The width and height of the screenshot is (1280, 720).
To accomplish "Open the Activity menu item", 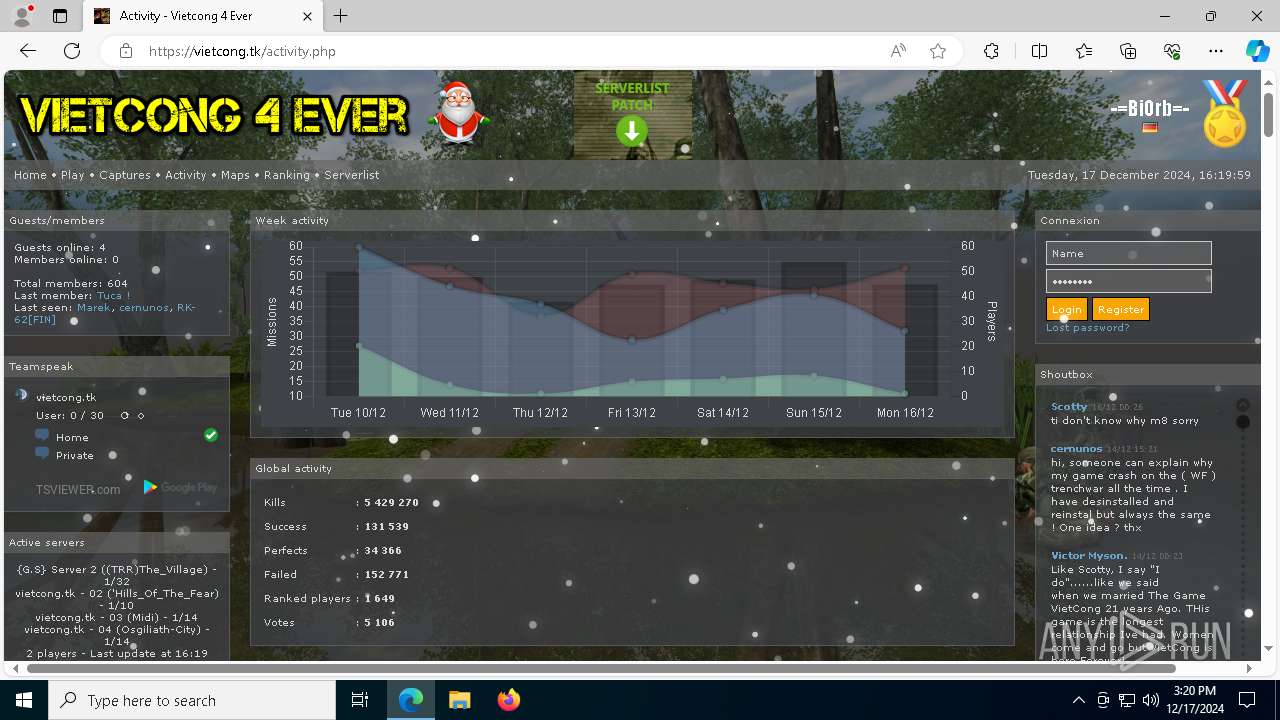I will pyautogui.click(x=185, y=174).
